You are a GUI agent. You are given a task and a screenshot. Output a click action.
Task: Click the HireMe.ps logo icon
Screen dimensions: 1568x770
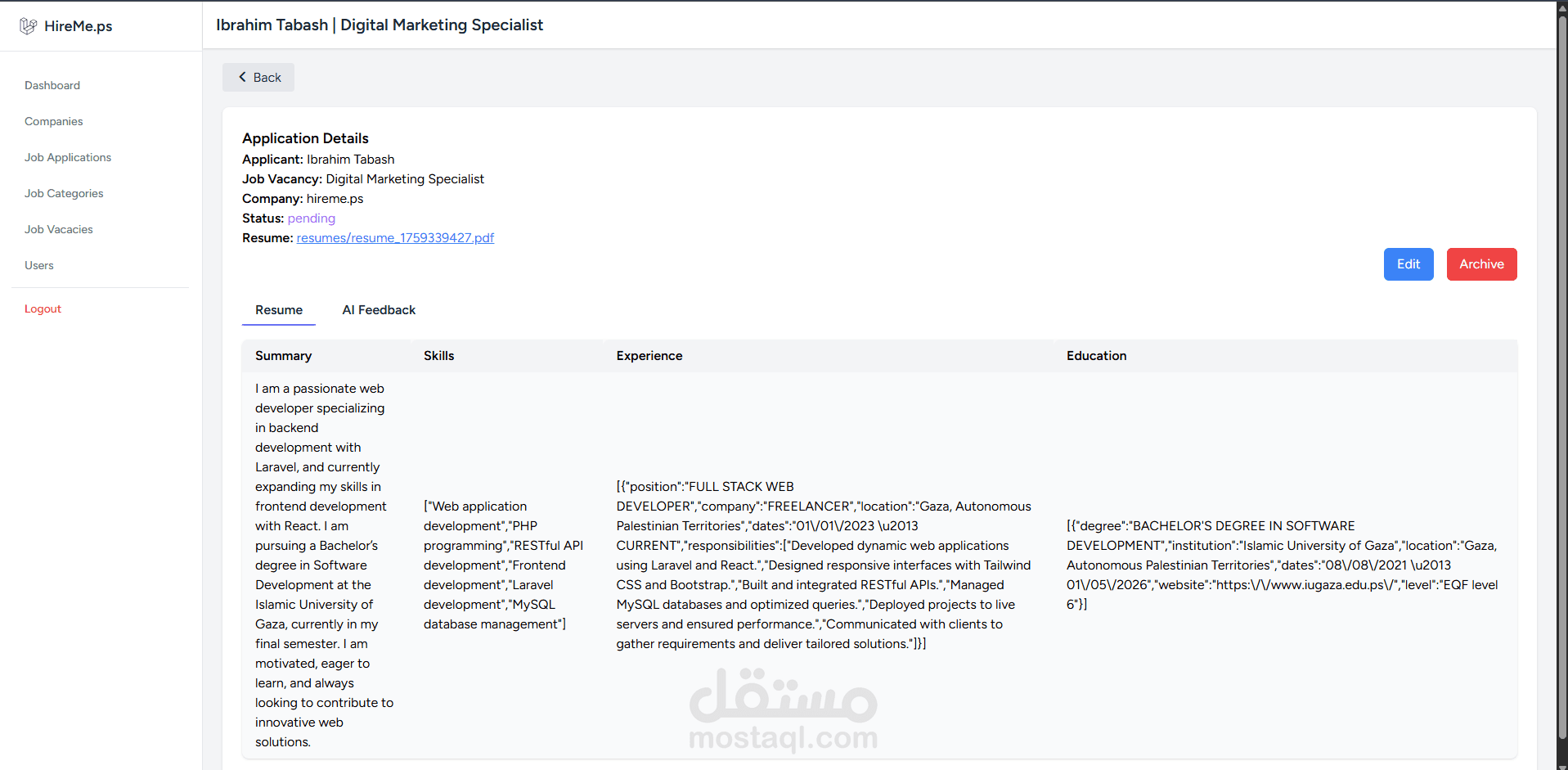[x=28, y=26]
